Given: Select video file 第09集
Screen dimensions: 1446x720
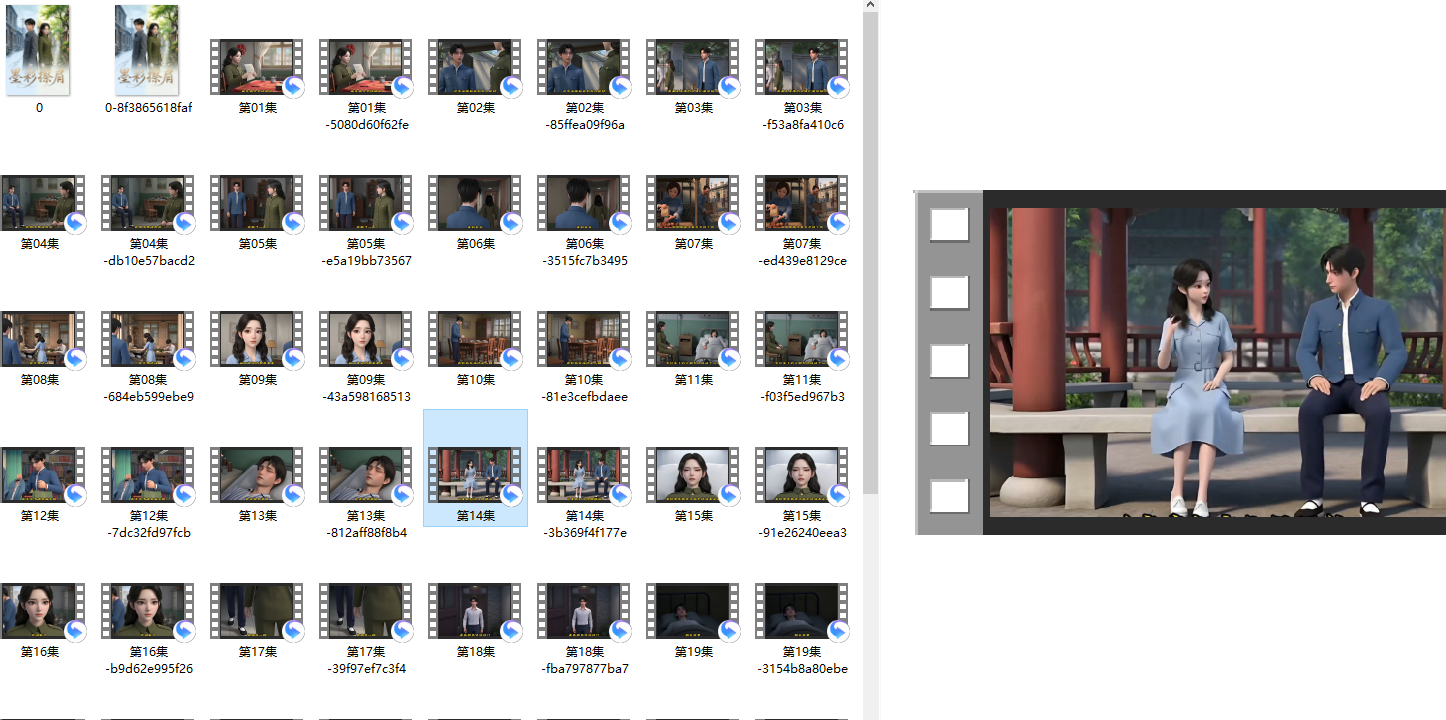Looking at the screenshot, I should 257,338.
